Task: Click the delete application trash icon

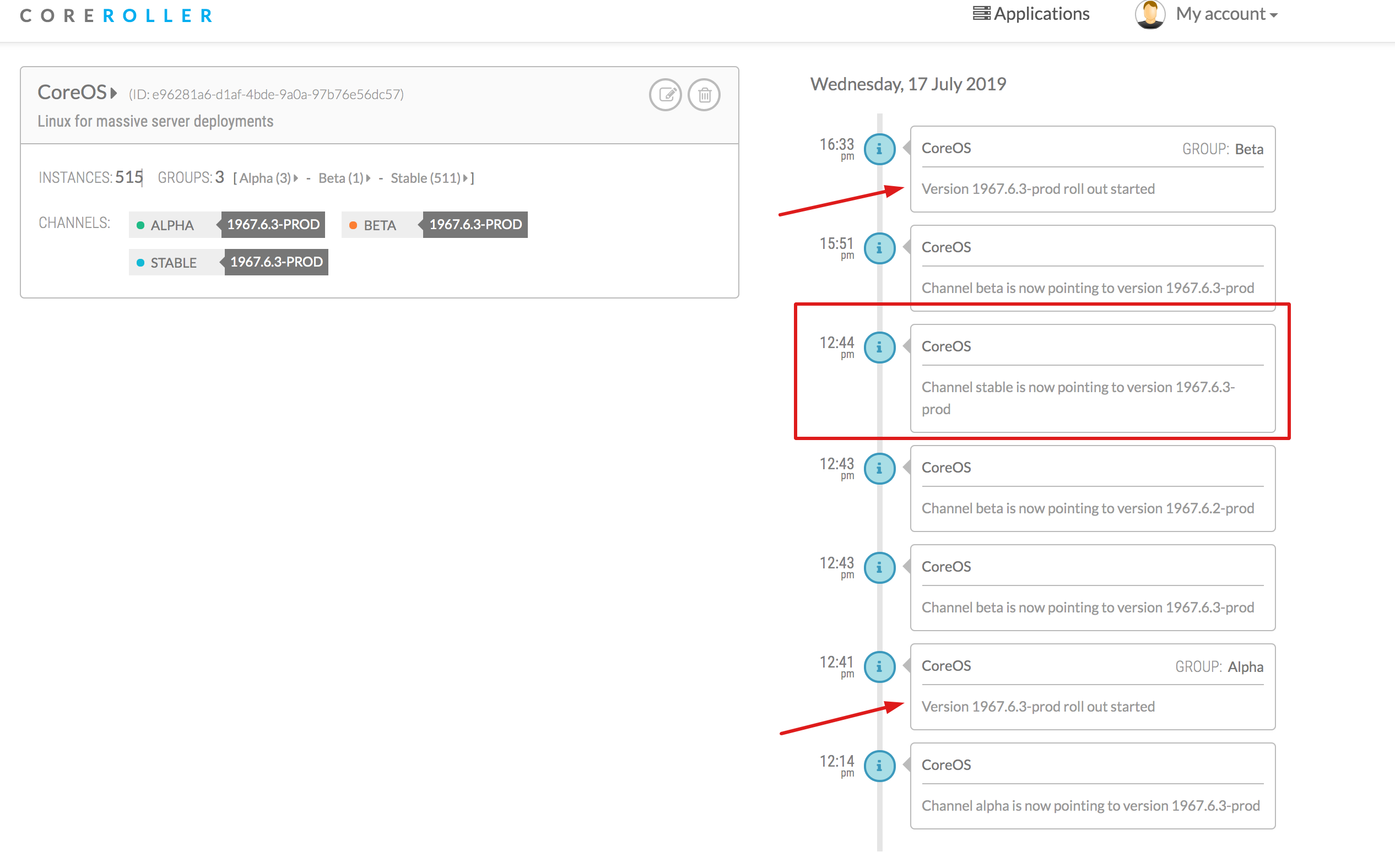Action: click(704, 95)
